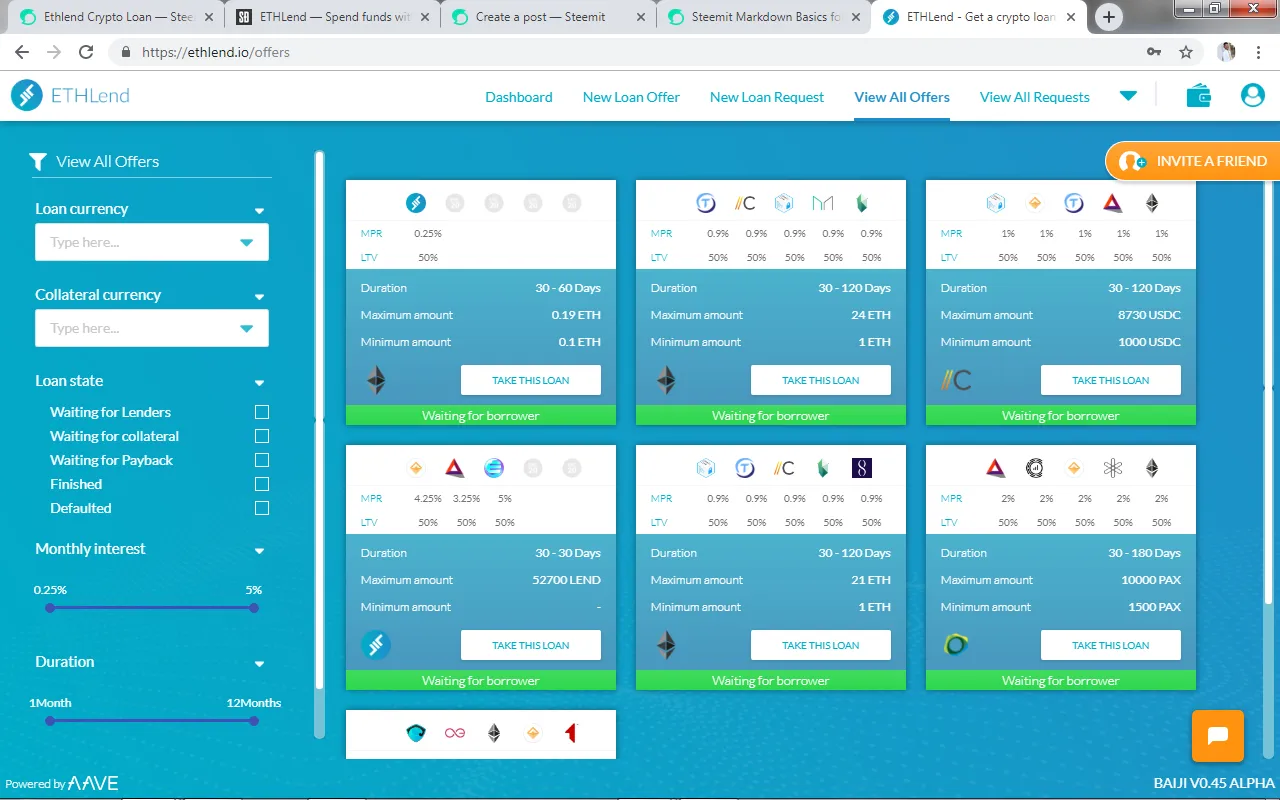Open New Loan Offer page

(x=631, y=97)
